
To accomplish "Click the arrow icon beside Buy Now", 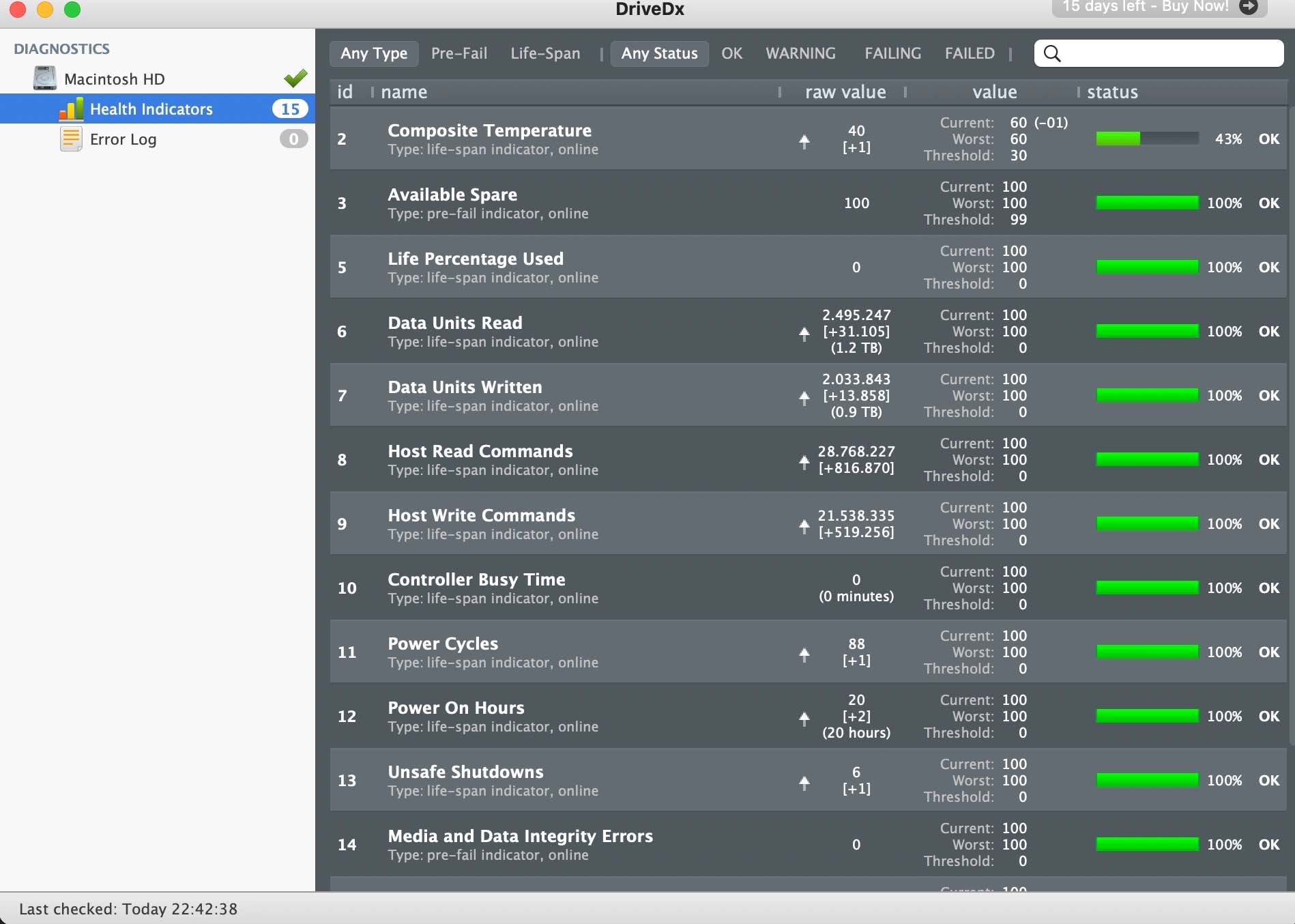I will (1249, 7).
